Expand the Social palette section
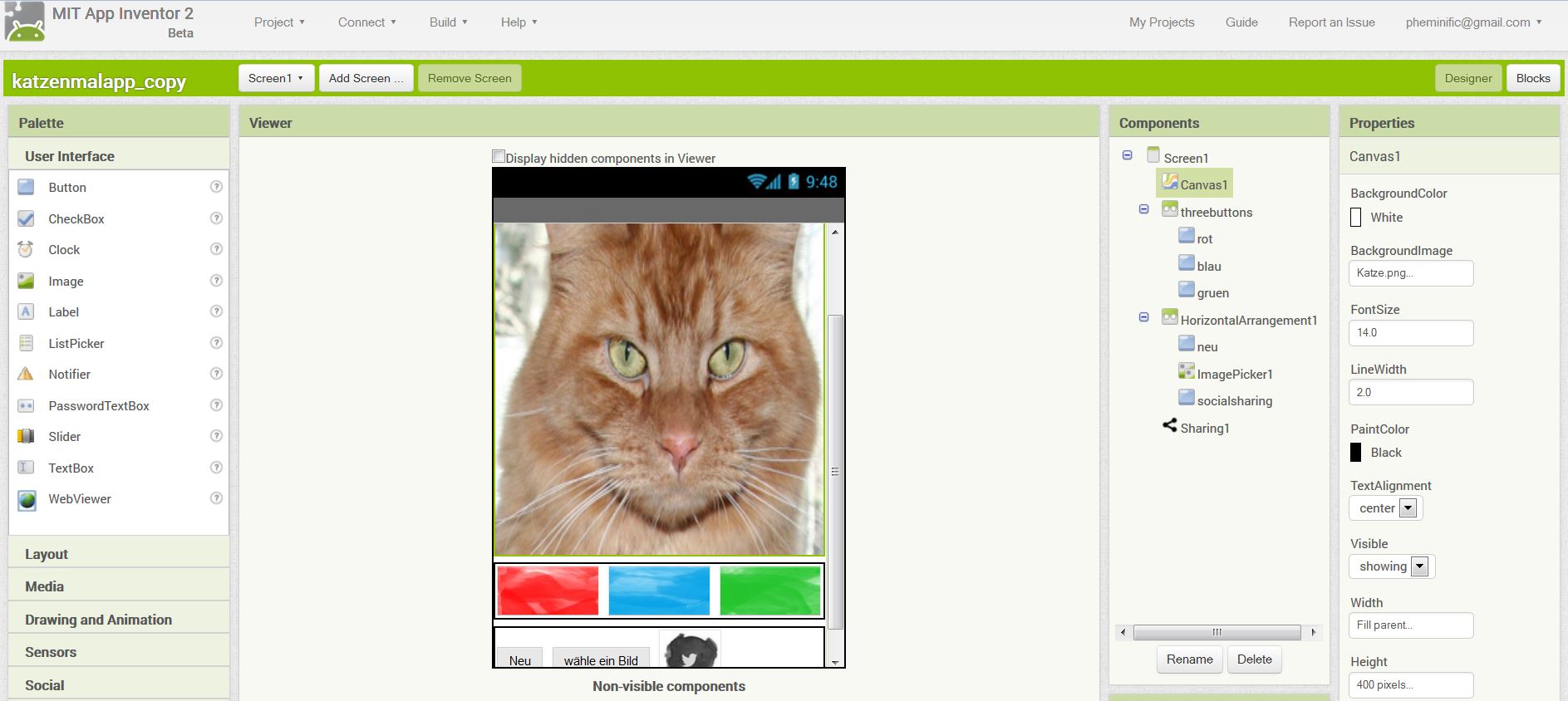The image size is (1568, 701). pyautogui.click(x=119, y=685)
